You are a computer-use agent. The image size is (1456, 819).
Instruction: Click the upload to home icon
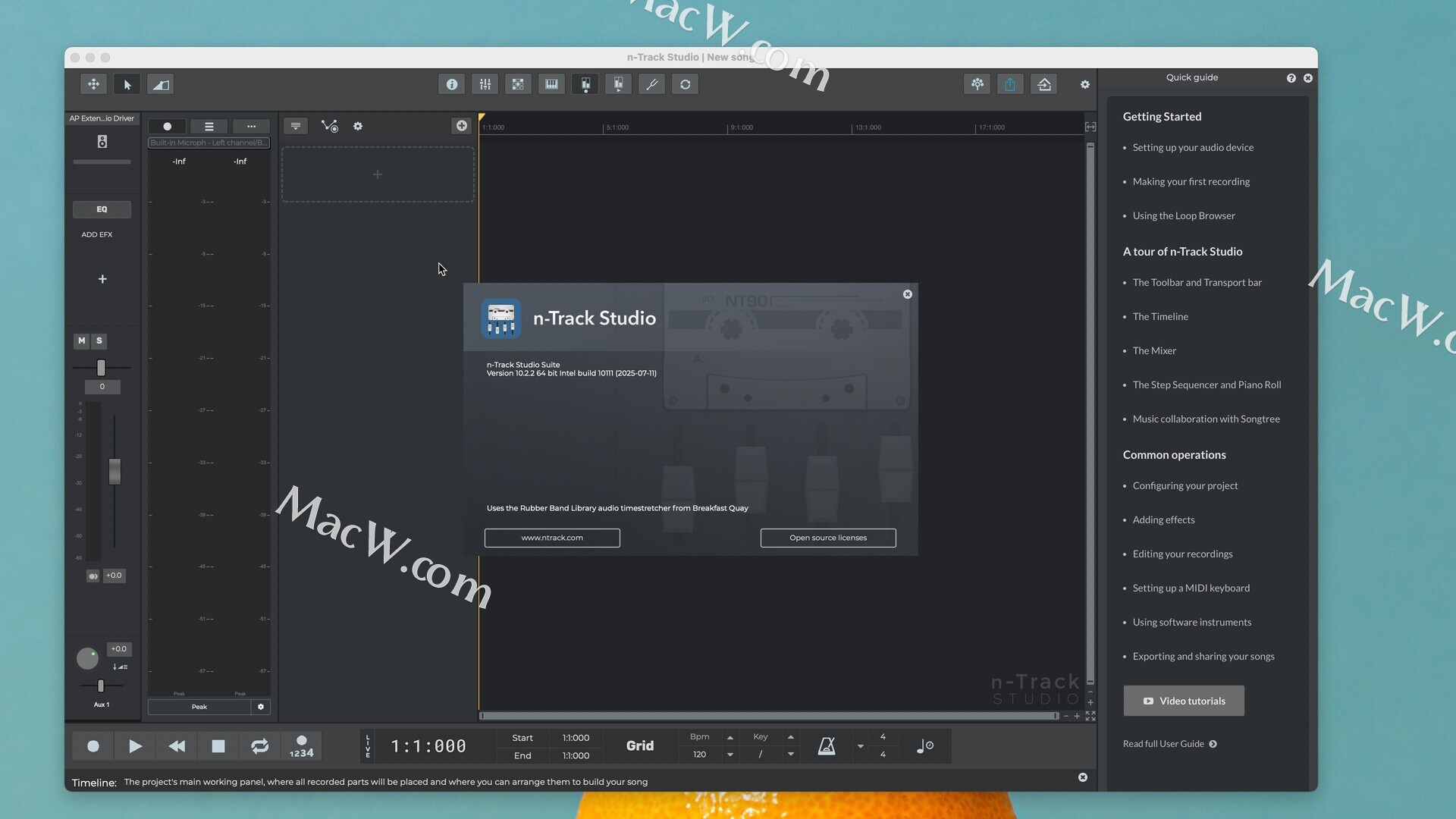(x=1044, y=84)
